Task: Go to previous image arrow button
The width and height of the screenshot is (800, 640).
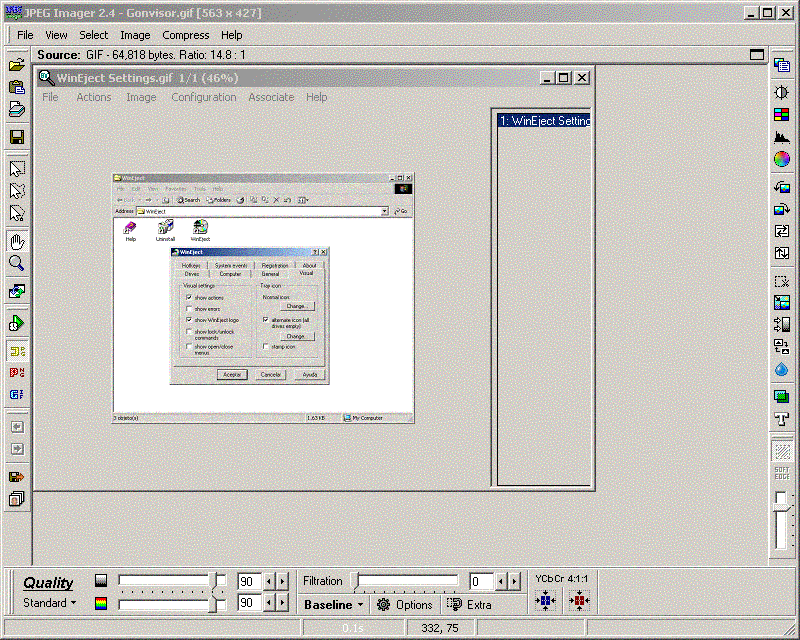Action: 17,427
